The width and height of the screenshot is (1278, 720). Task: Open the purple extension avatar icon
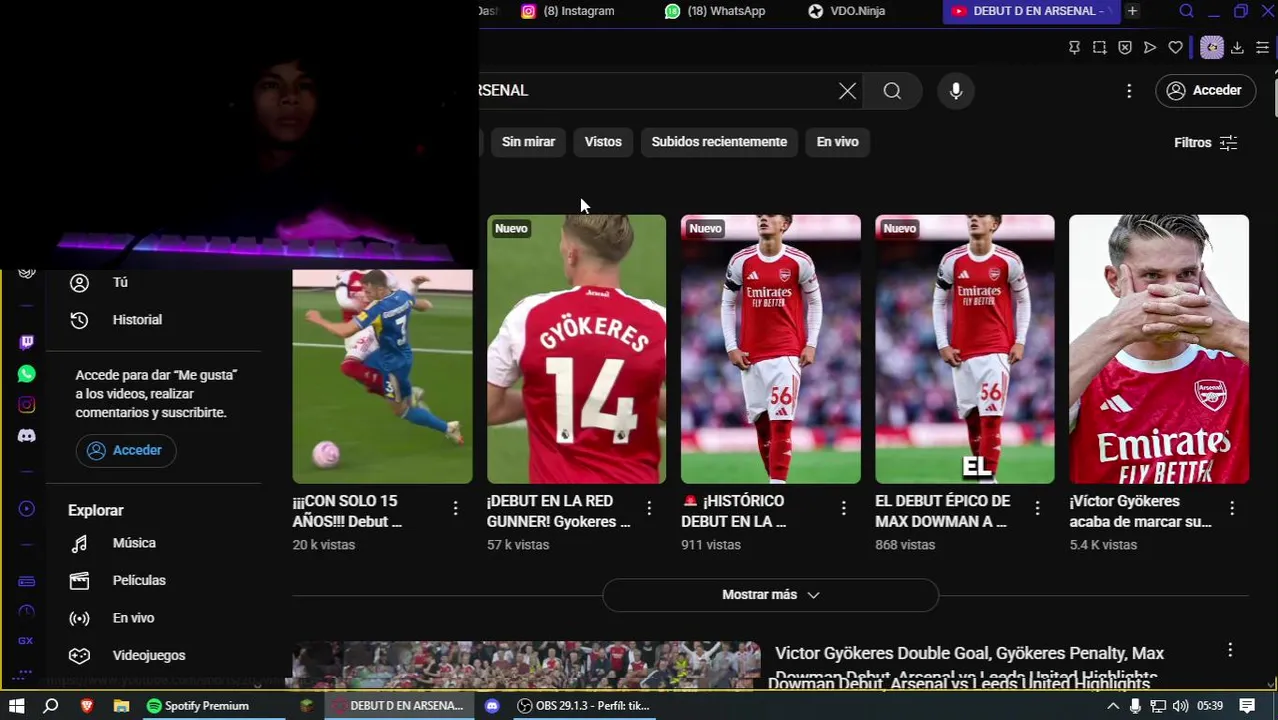coord(1211,47)
